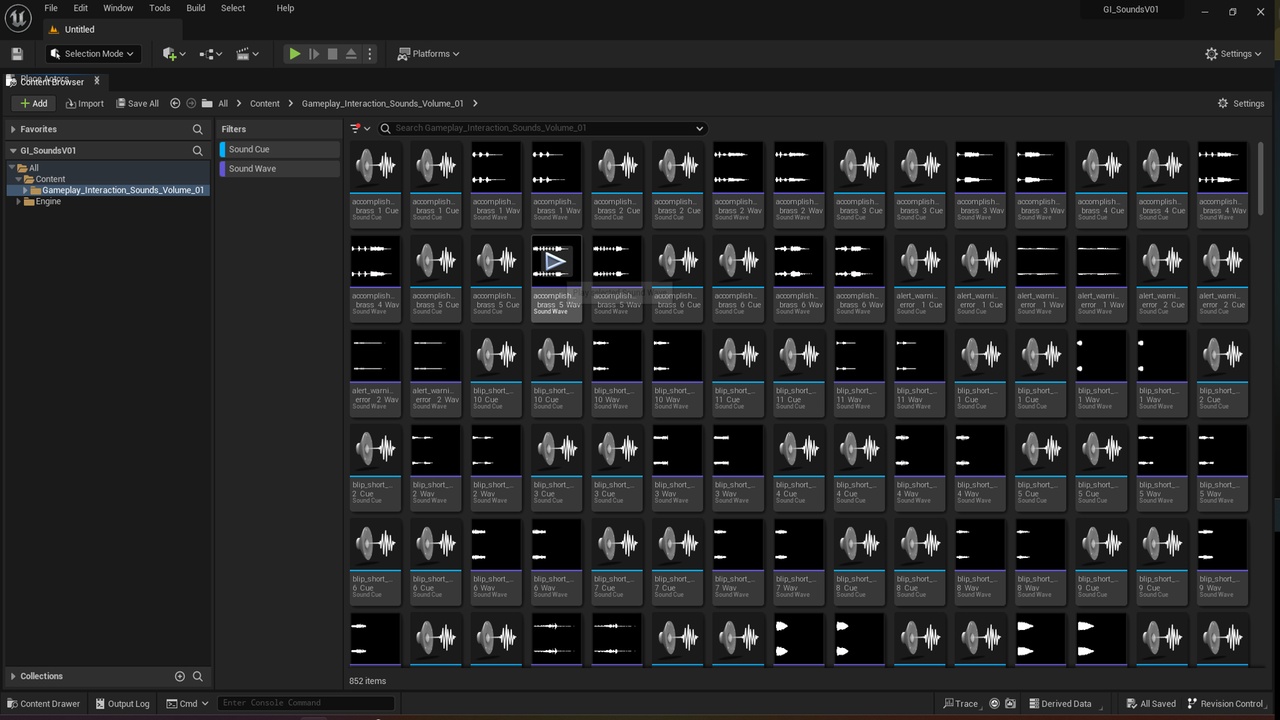Select the Content folder in tree
1280x720 pixels.
coord(50,179)
